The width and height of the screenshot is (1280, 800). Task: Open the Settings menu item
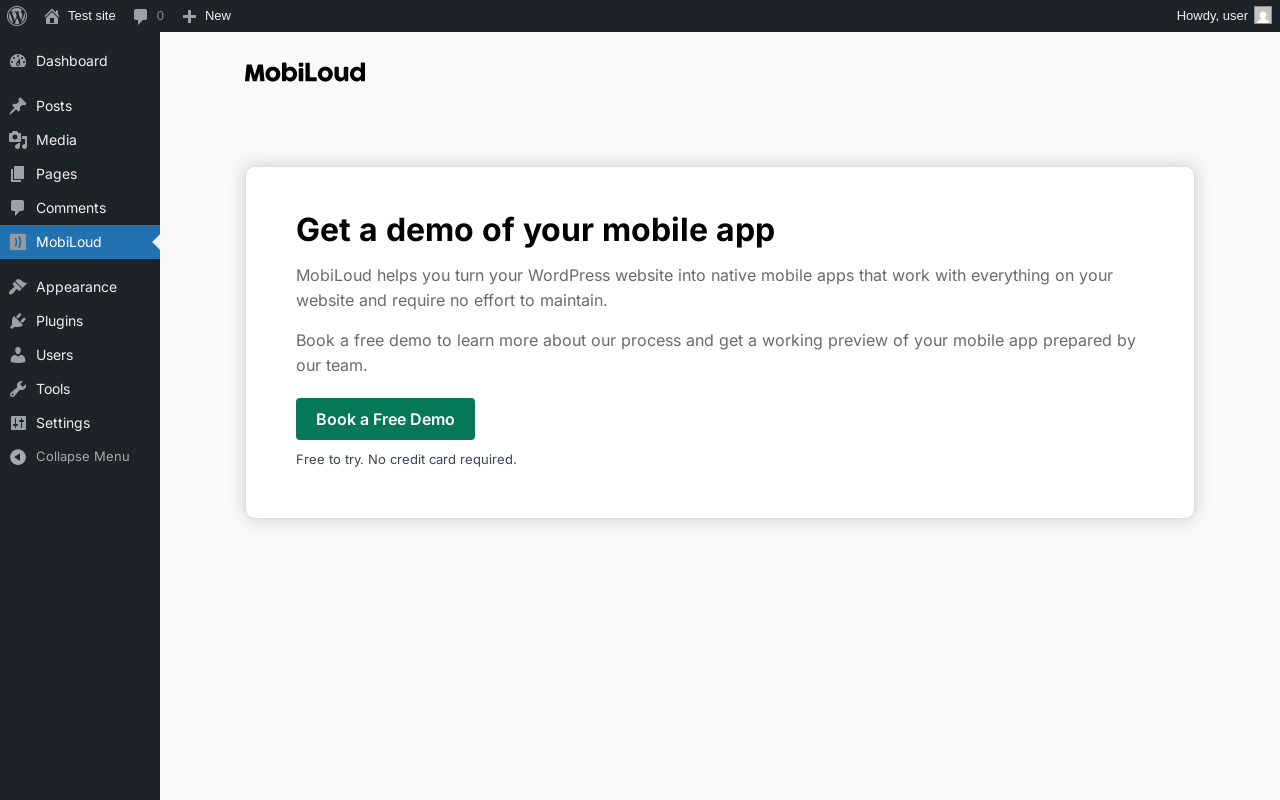[80, 423]
